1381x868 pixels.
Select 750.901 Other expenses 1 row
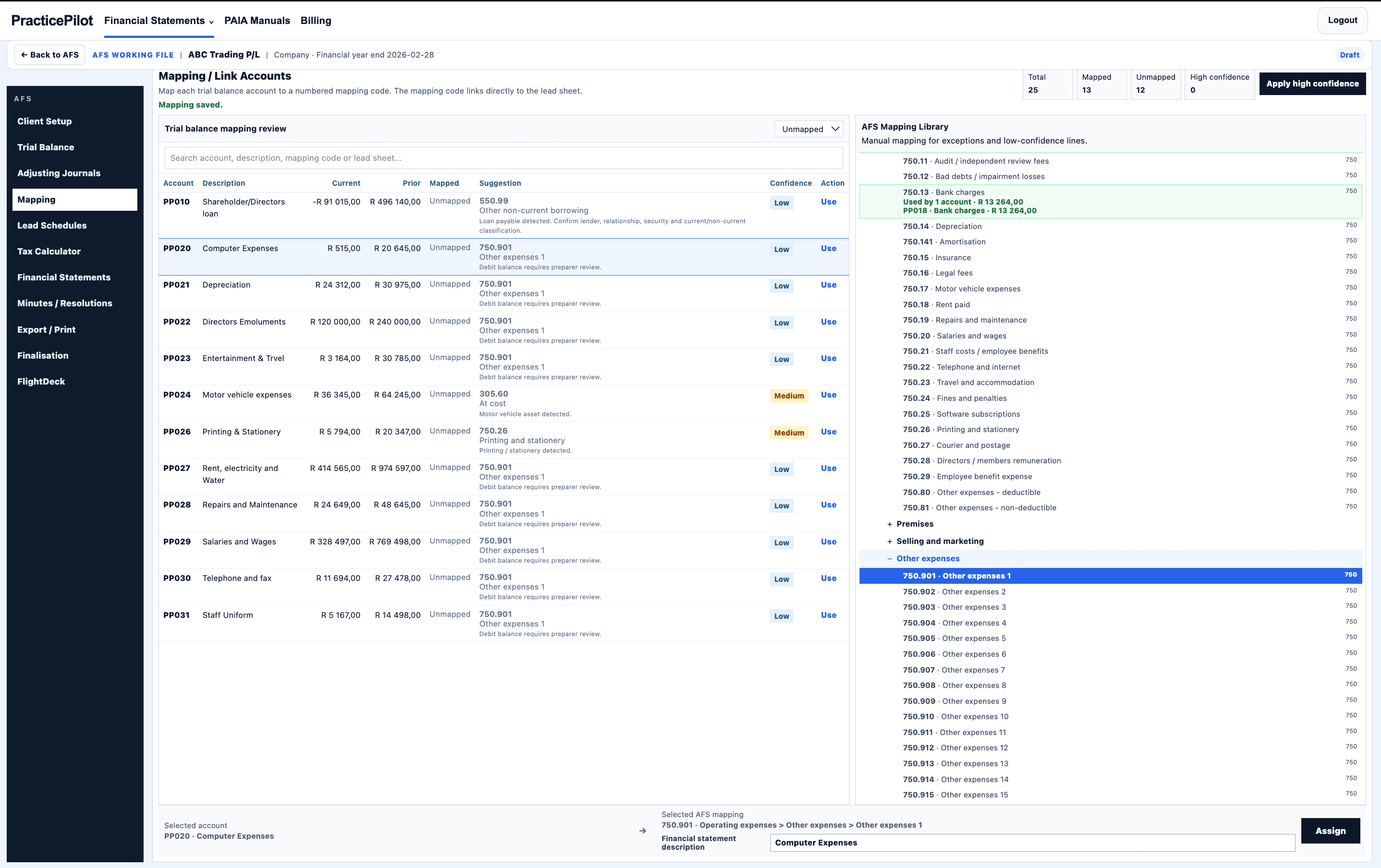(x=1110, y=576)
